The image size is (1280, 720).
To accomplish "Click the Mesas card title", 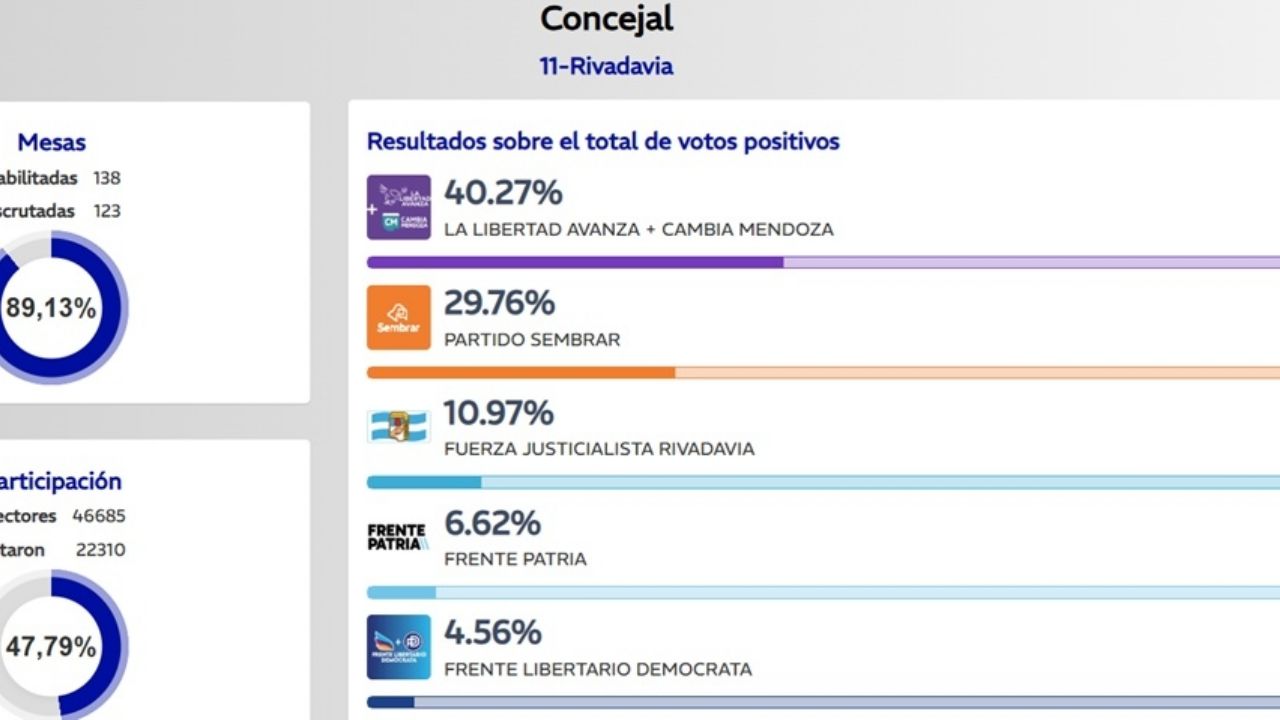I will 52,142.
